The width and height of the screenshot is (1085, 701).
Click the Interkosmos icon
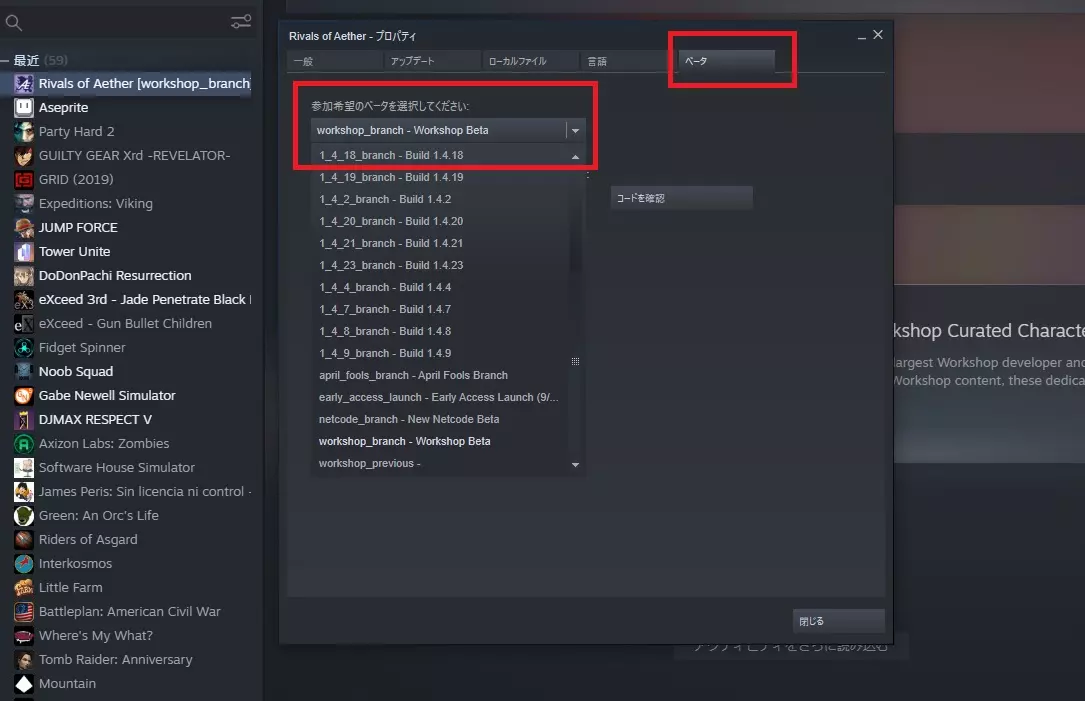click(x=24, y=563)
